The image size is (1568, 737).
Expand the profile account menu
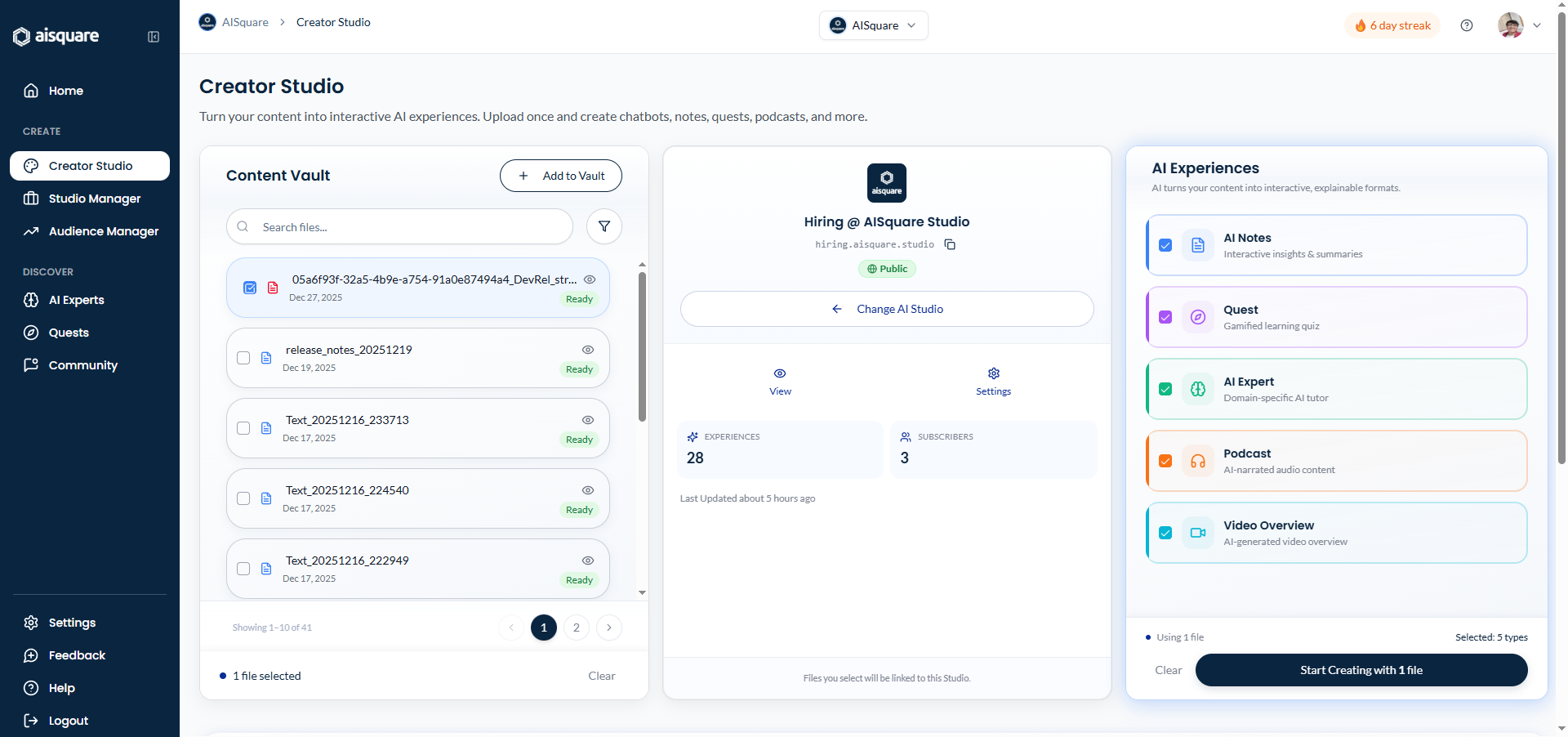tap(1521, 25)
